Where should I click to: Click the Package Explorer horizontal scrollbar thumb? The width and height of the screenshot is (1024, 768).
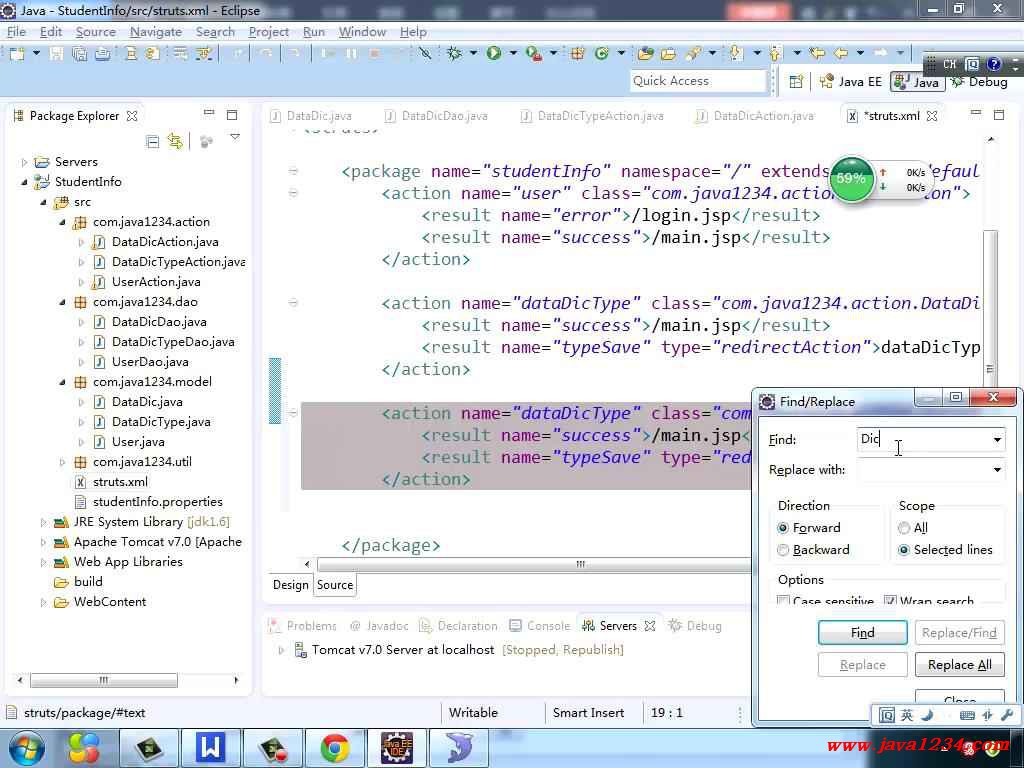point(103,680)
